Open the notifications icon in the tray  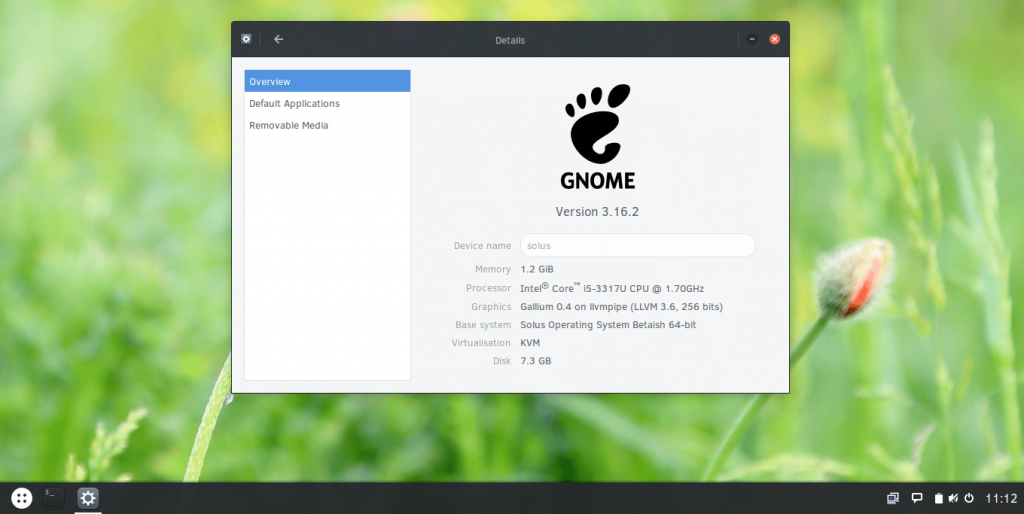[x=917, y=498]
